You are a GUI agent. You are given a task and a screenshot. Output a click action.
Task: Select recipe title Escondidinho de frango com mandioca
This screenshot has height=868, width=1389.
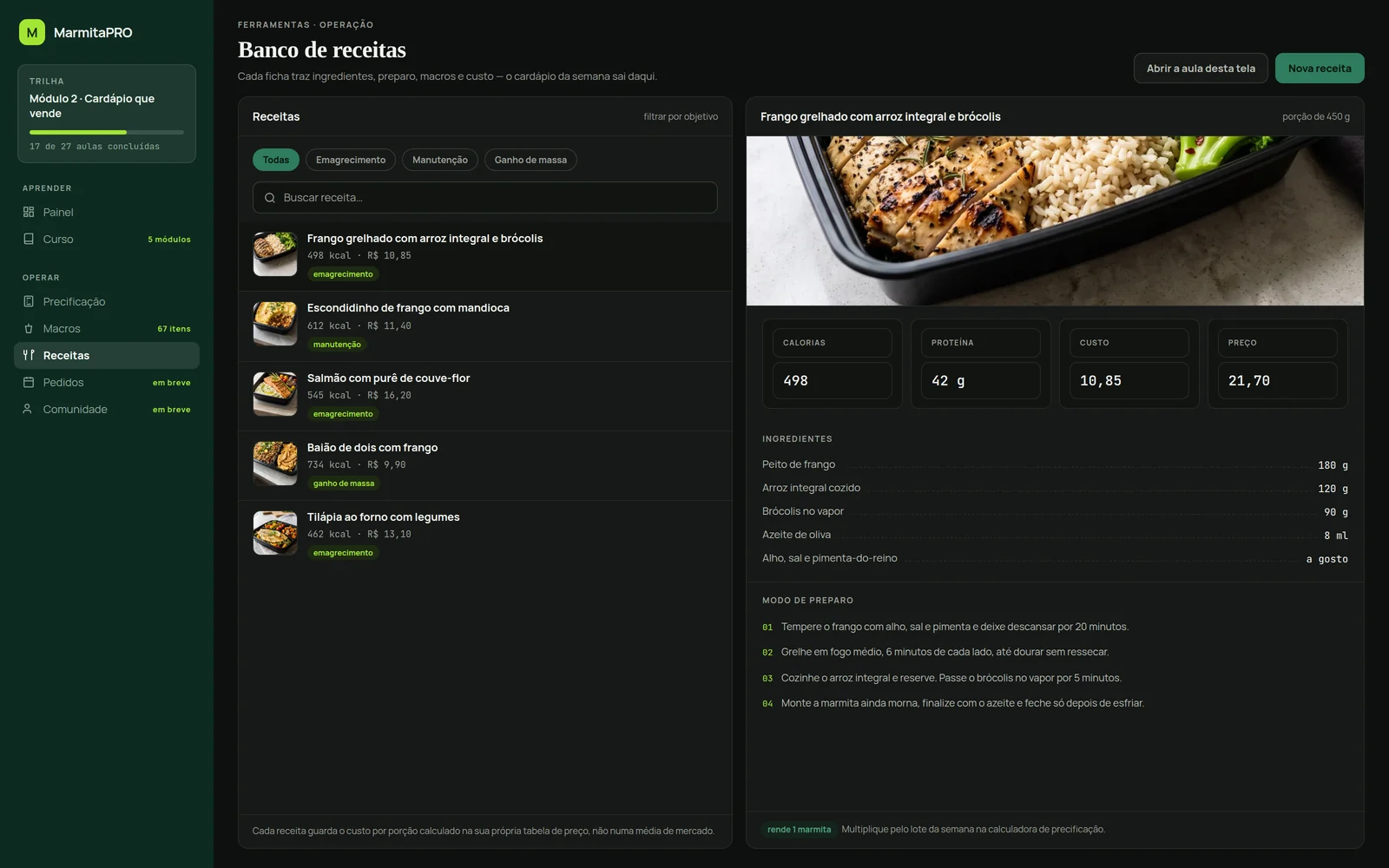click(x=408, y=308)
